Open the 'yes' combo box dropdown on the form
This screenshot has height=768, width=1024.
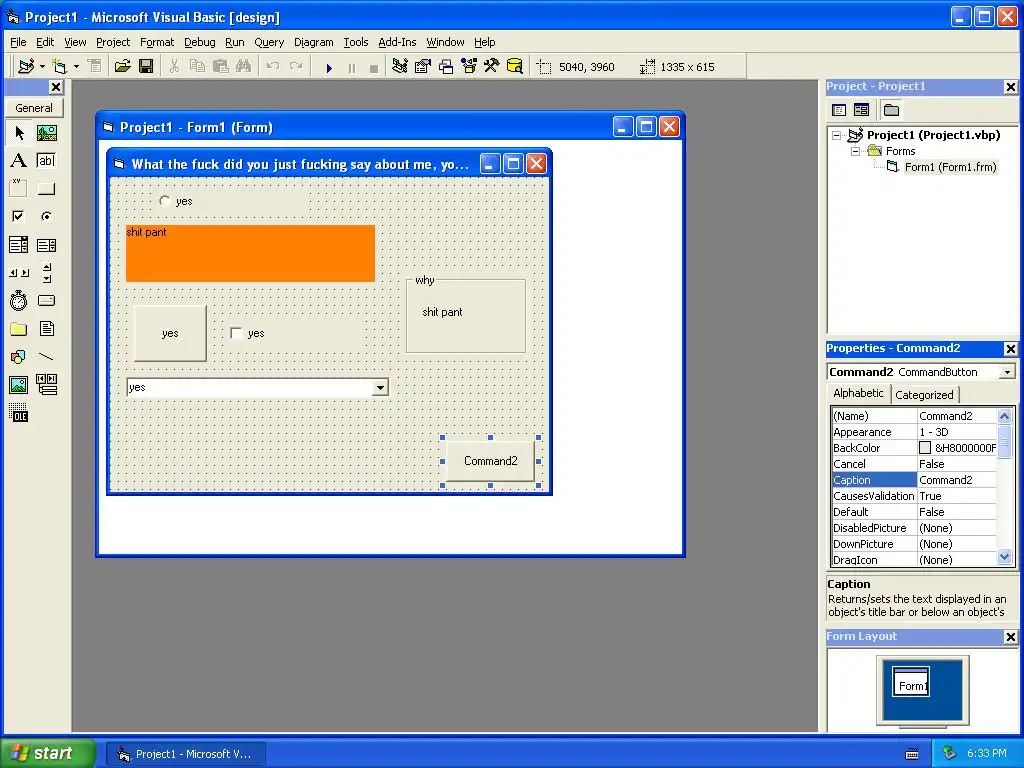[380, 388]
